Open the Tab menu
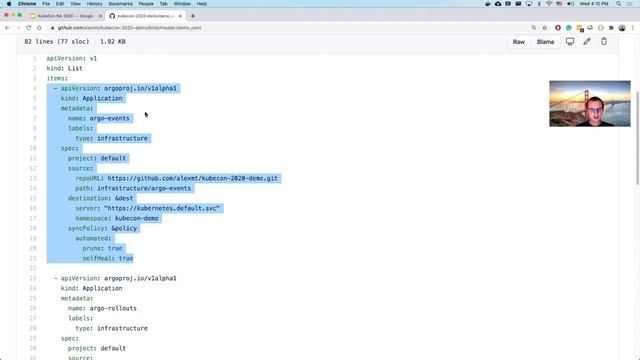 pos(163,4)
